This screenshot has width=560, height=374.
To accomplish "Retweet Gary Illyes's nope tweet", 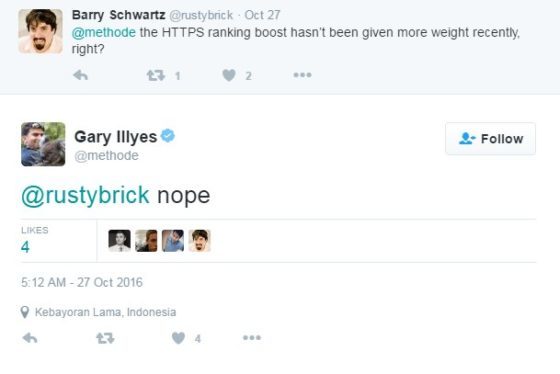I will 105,338.
